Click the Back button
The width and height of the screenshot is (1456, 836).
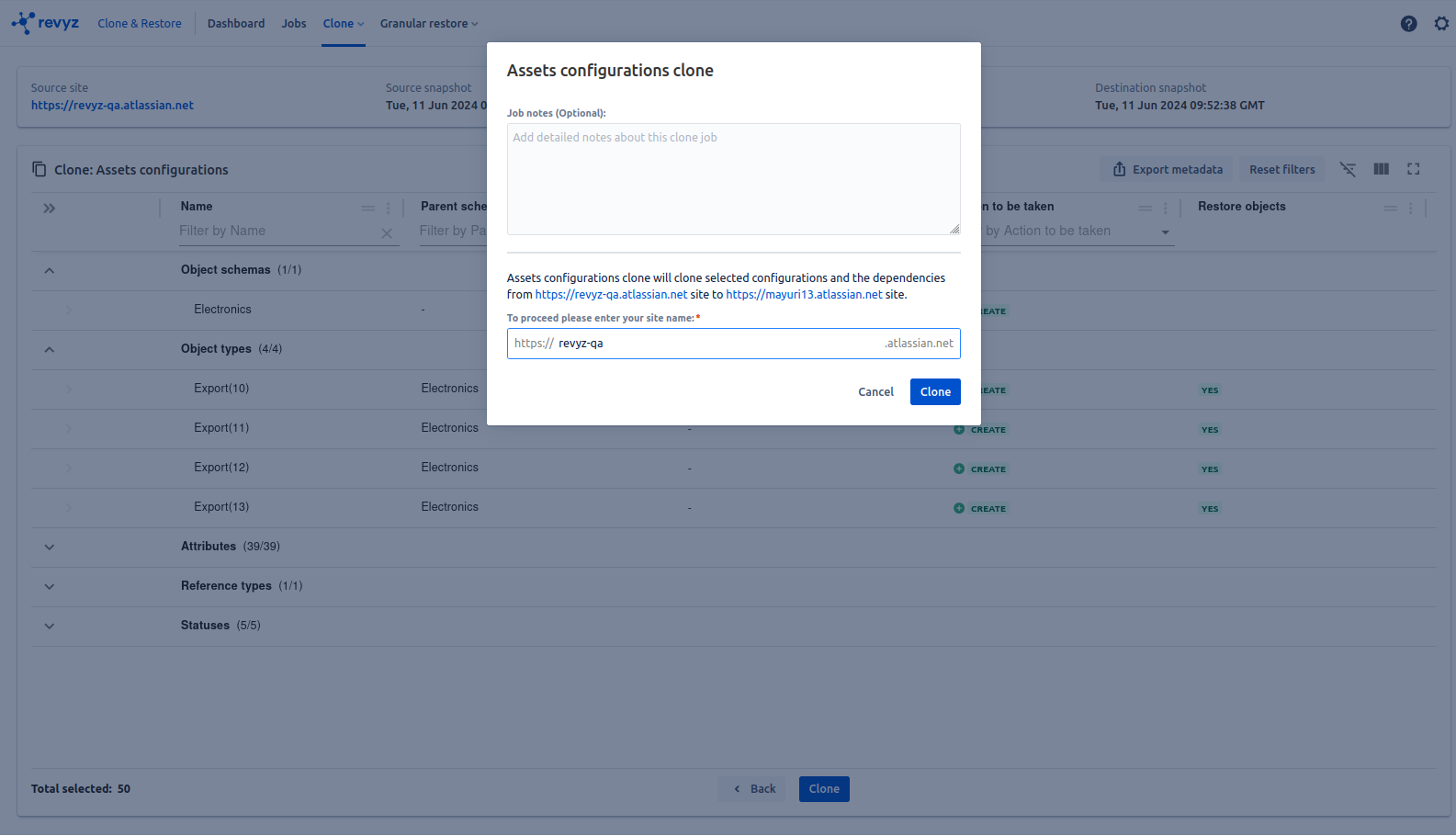pos(754,789)
